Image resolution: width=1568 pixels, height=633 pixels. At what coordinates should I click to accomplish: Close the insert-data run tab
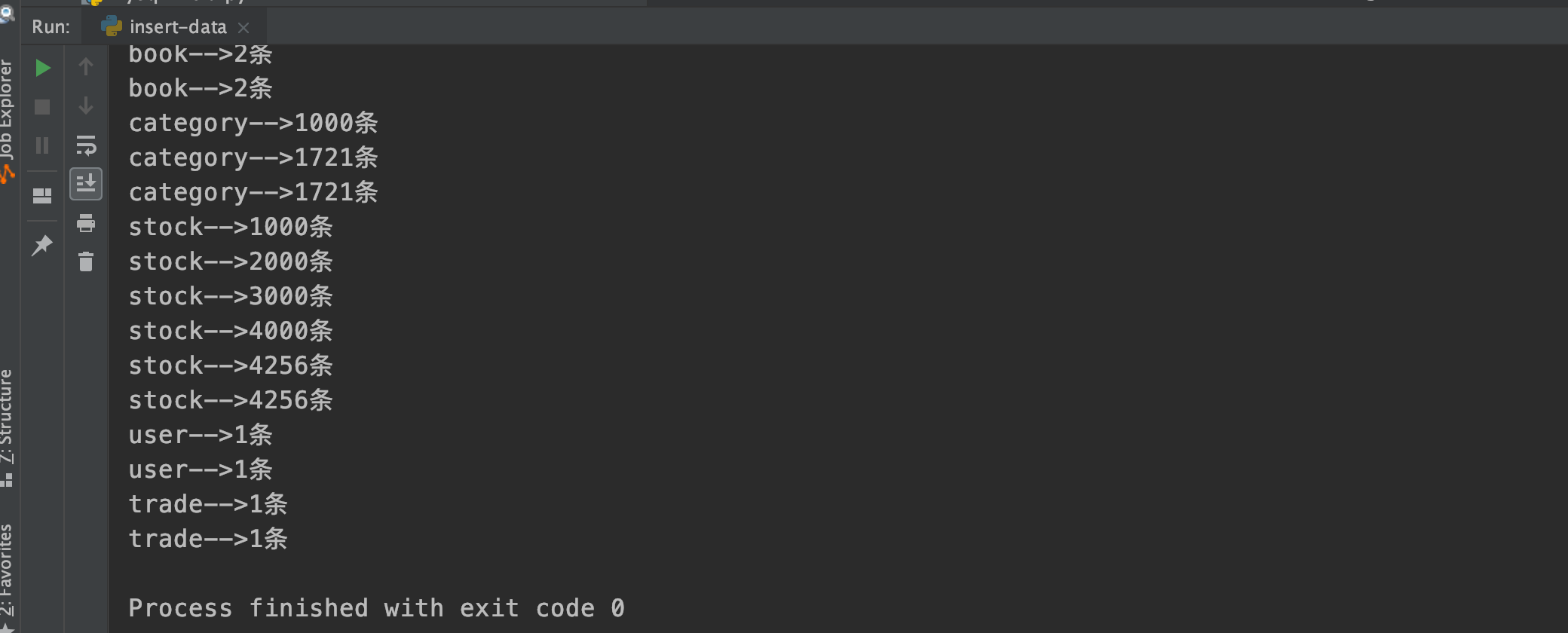(x=243, y=28)
